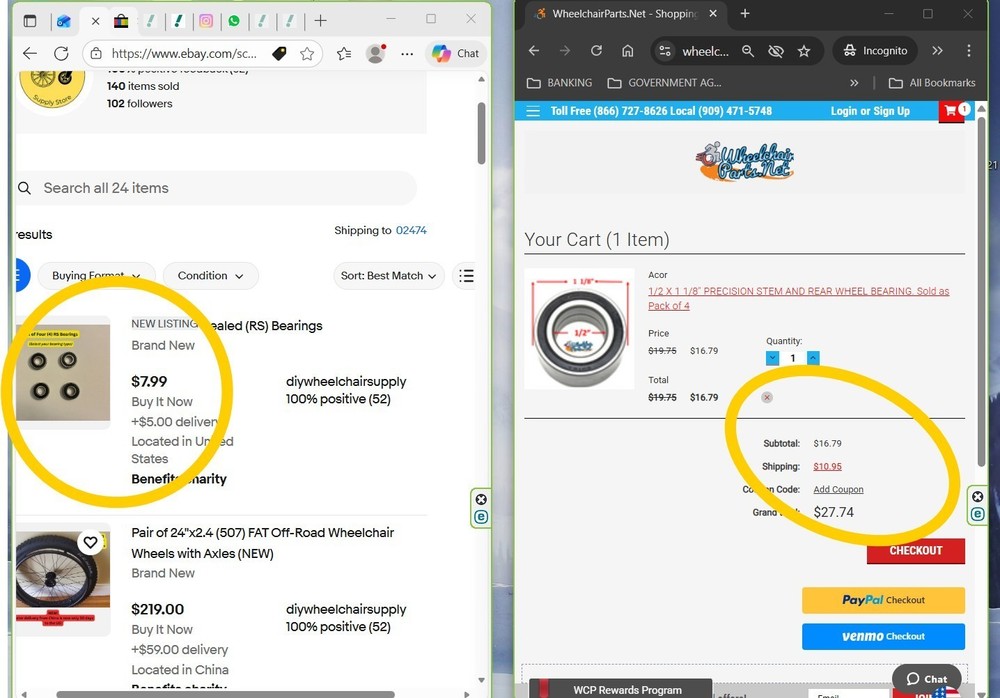
Task: Open the Chat bubble on WheelchairParts page
Action: (927, 679)
